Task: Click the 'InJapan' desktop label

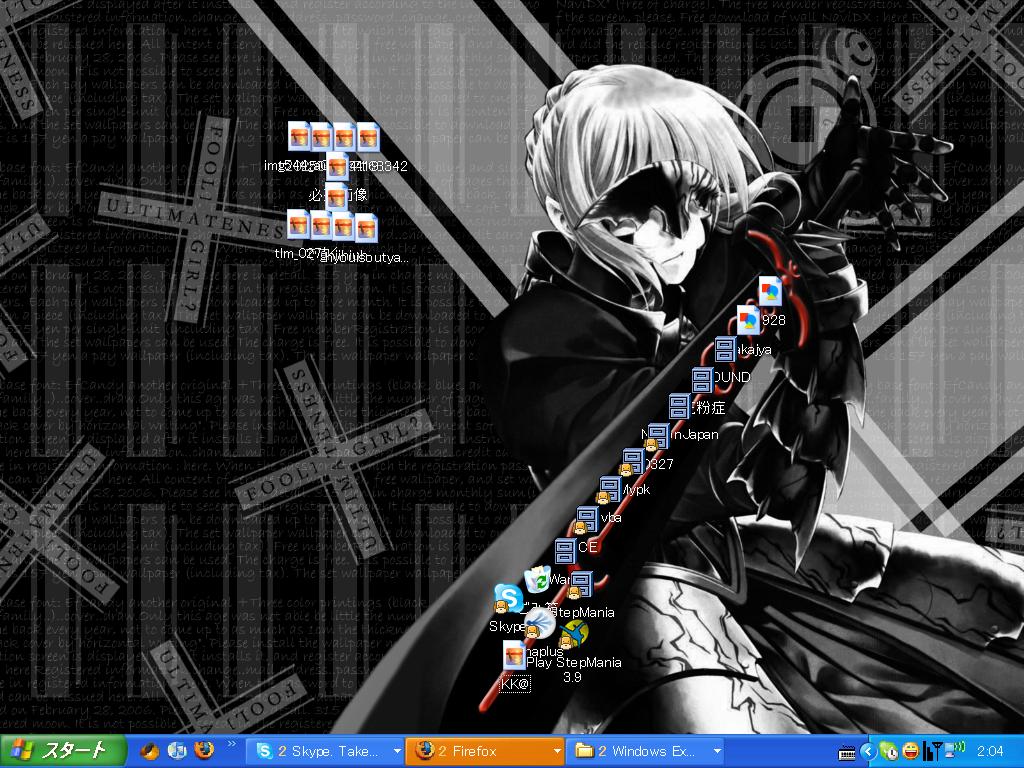Action: 694,434
